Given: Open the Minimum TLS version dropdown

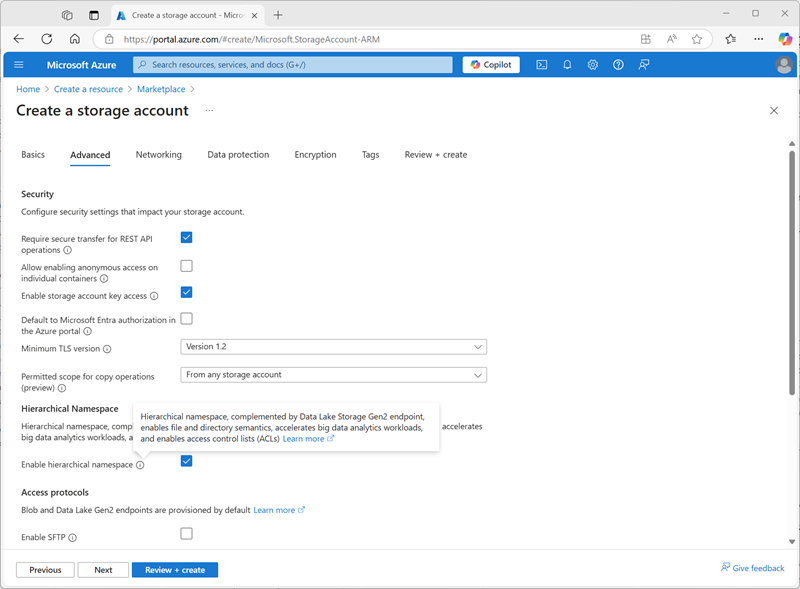Looking at the screenshot, I should (333, 347).
